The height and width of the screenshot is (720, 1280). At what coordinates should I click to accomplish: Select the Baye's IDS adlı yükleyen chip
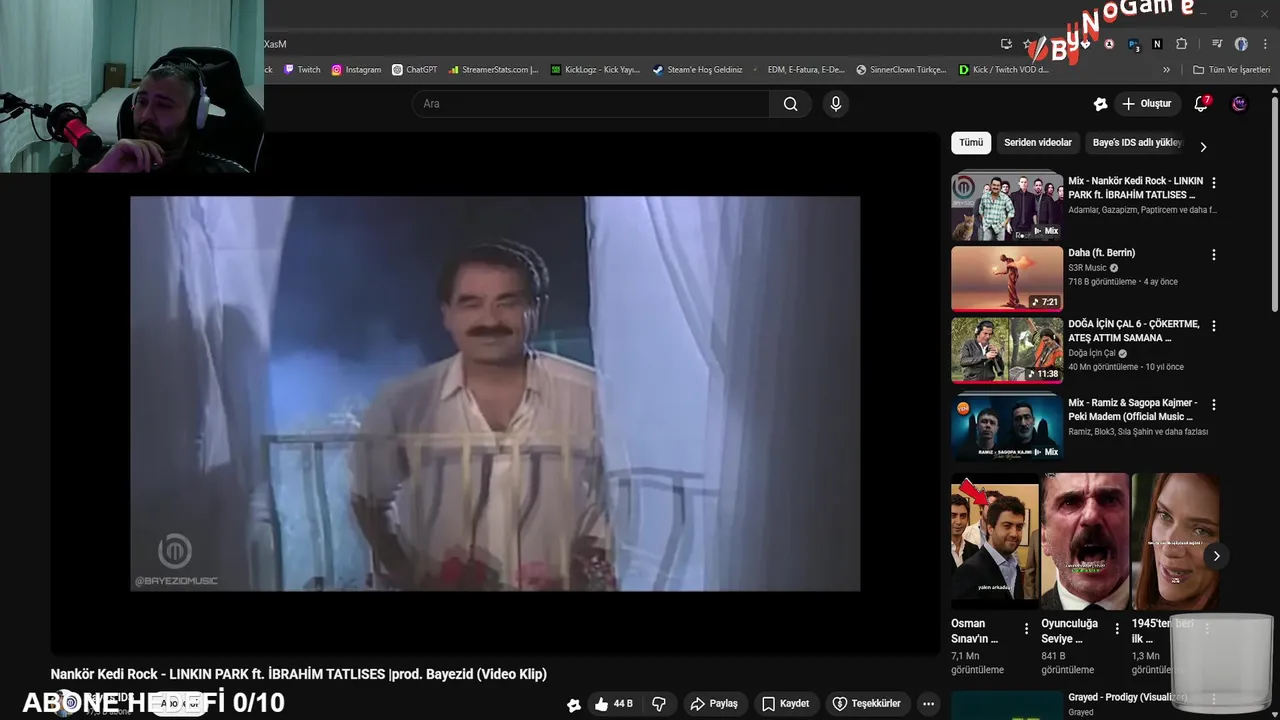[1137, 143]
